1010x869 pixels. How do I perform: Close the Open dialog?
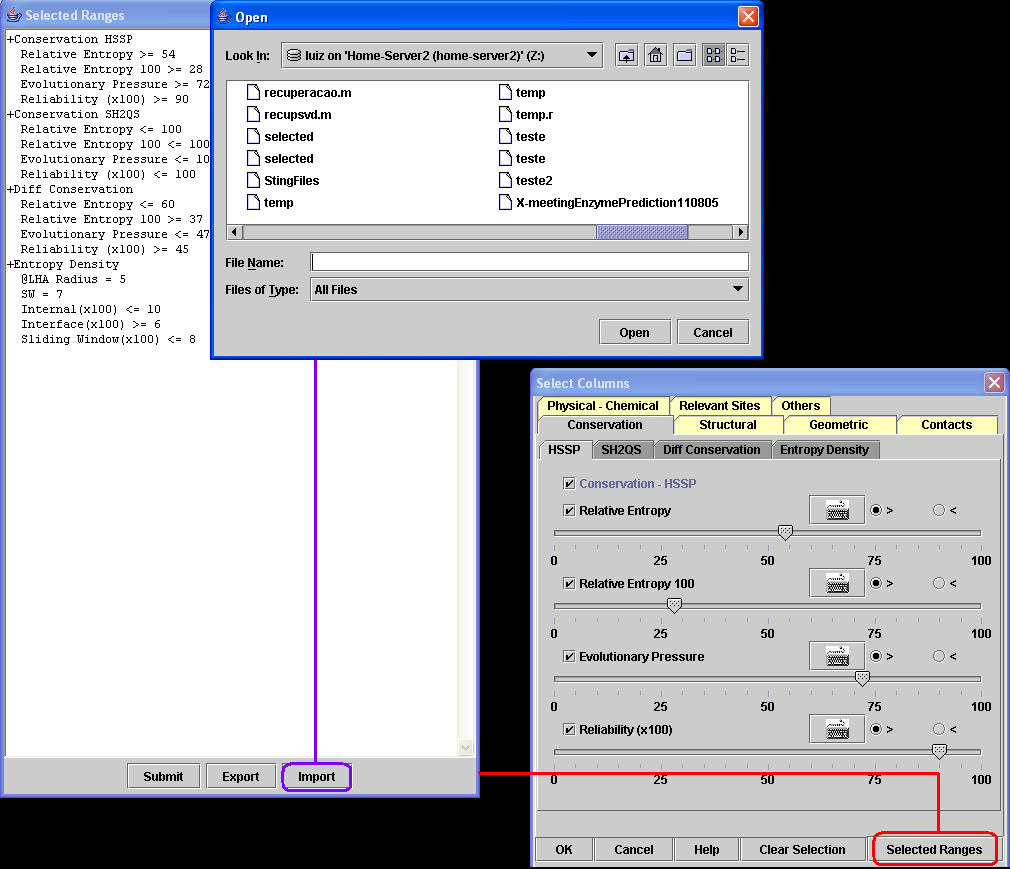point(748,16)
